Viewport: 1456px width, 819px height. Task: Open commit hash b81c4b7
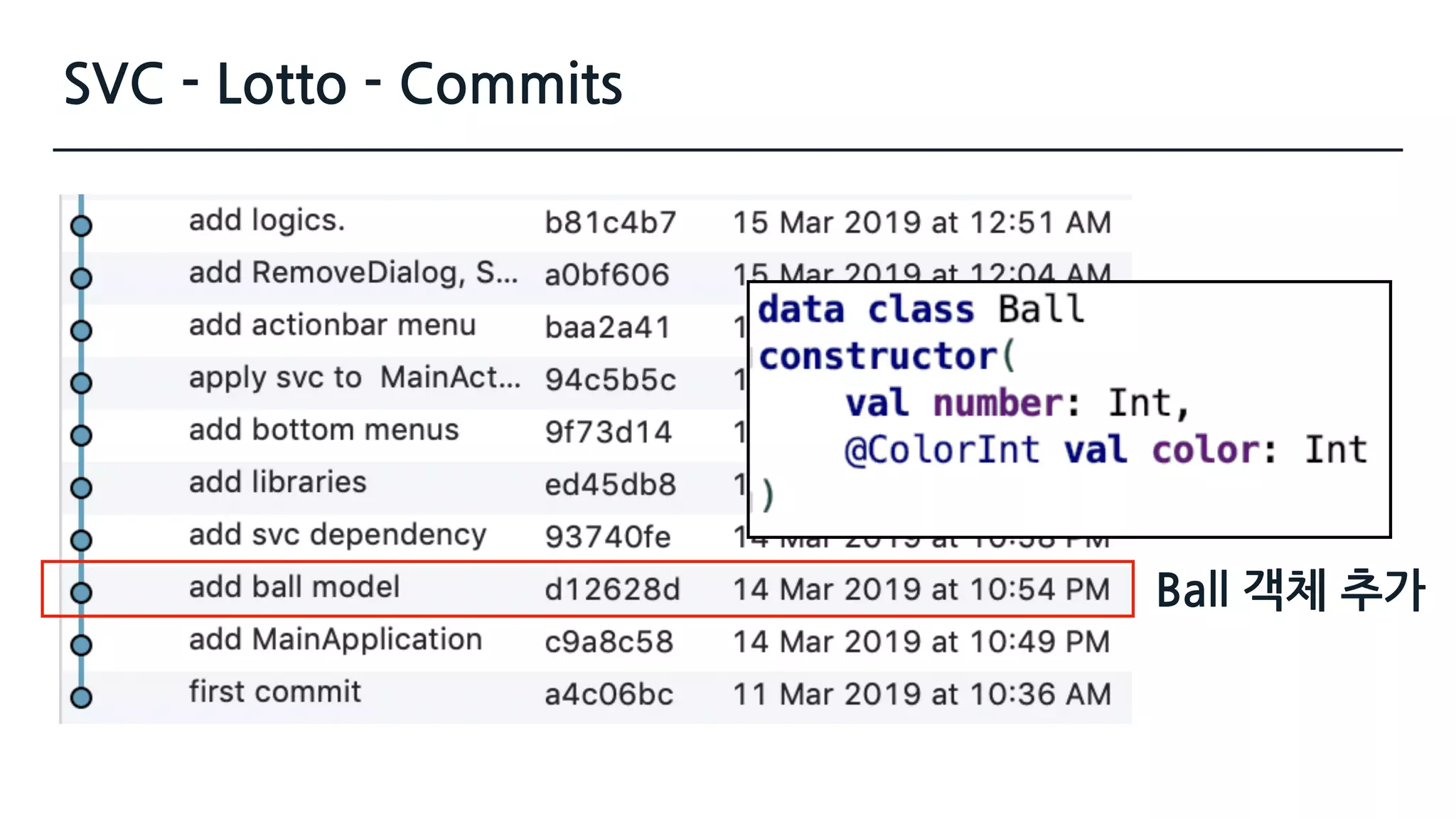point(610,223)
